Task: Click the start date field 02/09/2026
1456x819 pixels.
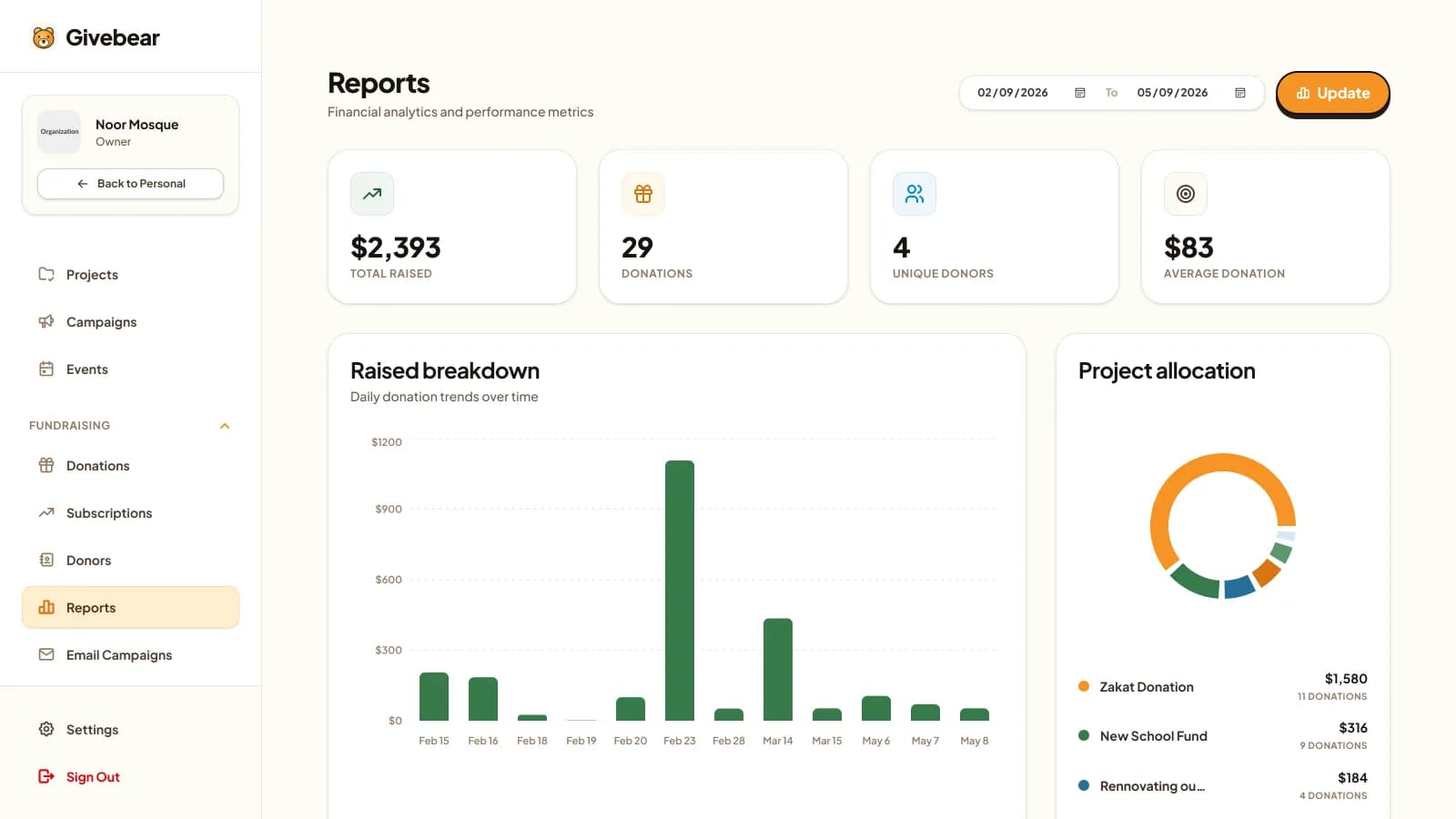Action: point(1013,93)
